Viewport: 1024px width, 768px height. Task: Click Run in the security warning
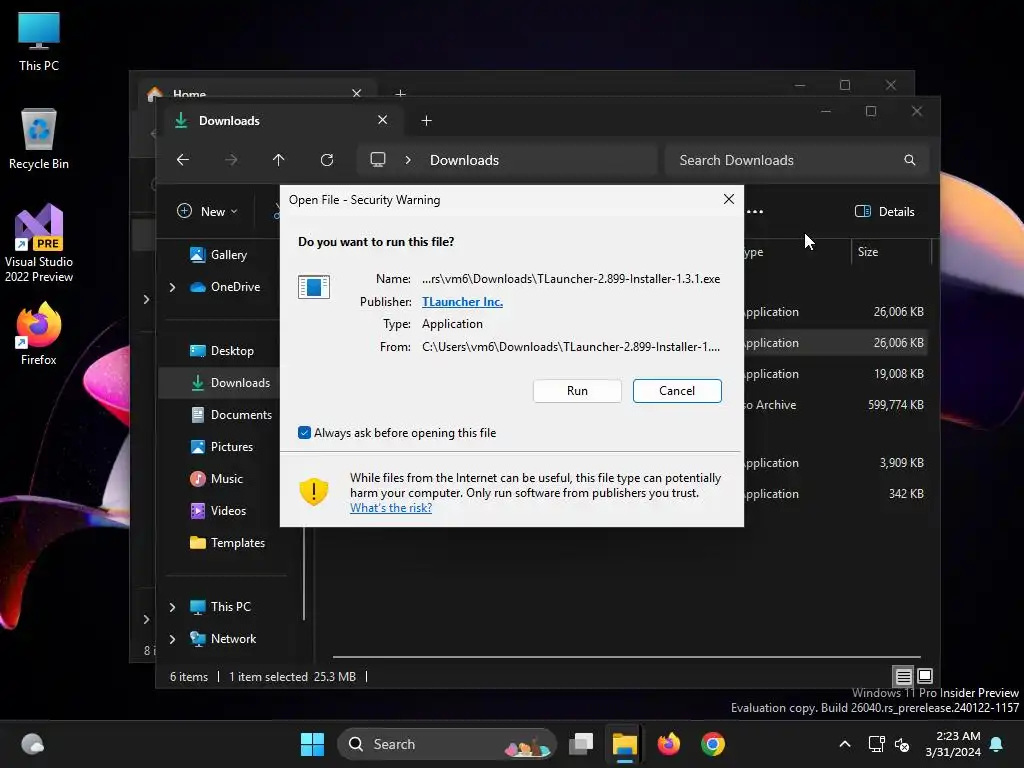[x=577, y=391]
